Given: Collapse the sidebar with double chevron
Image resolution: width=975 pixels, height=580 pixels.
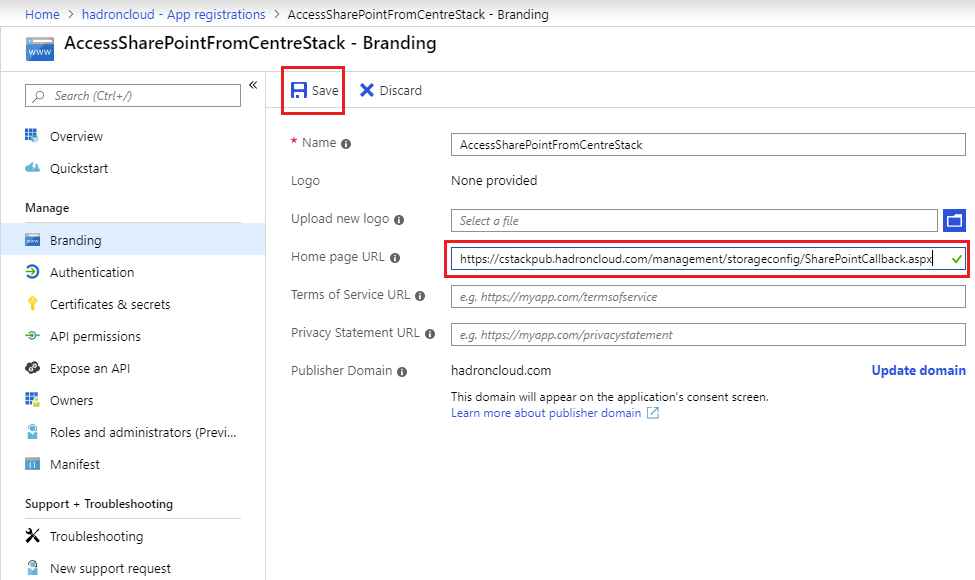Looking at the screenshot, I should pos(253,85).
